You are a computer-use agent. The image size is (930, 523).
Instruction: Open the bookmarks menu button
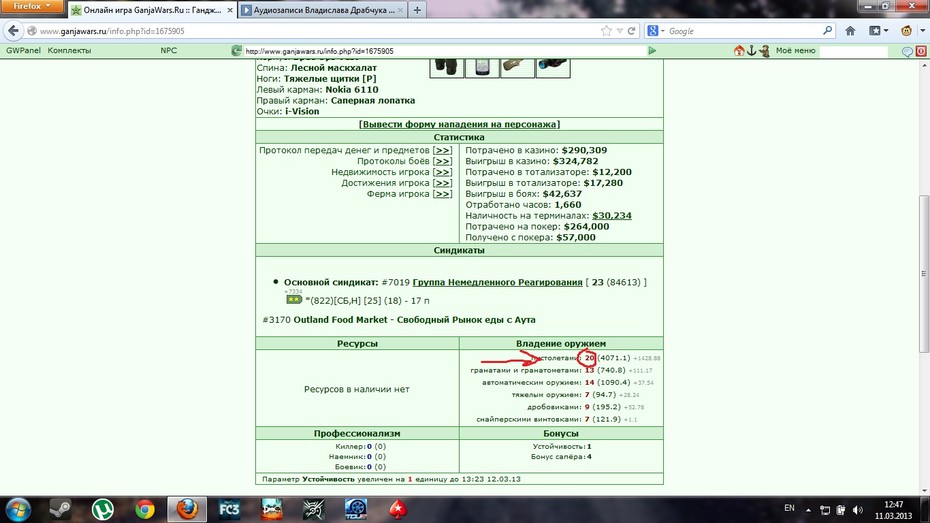pos(878,31)
